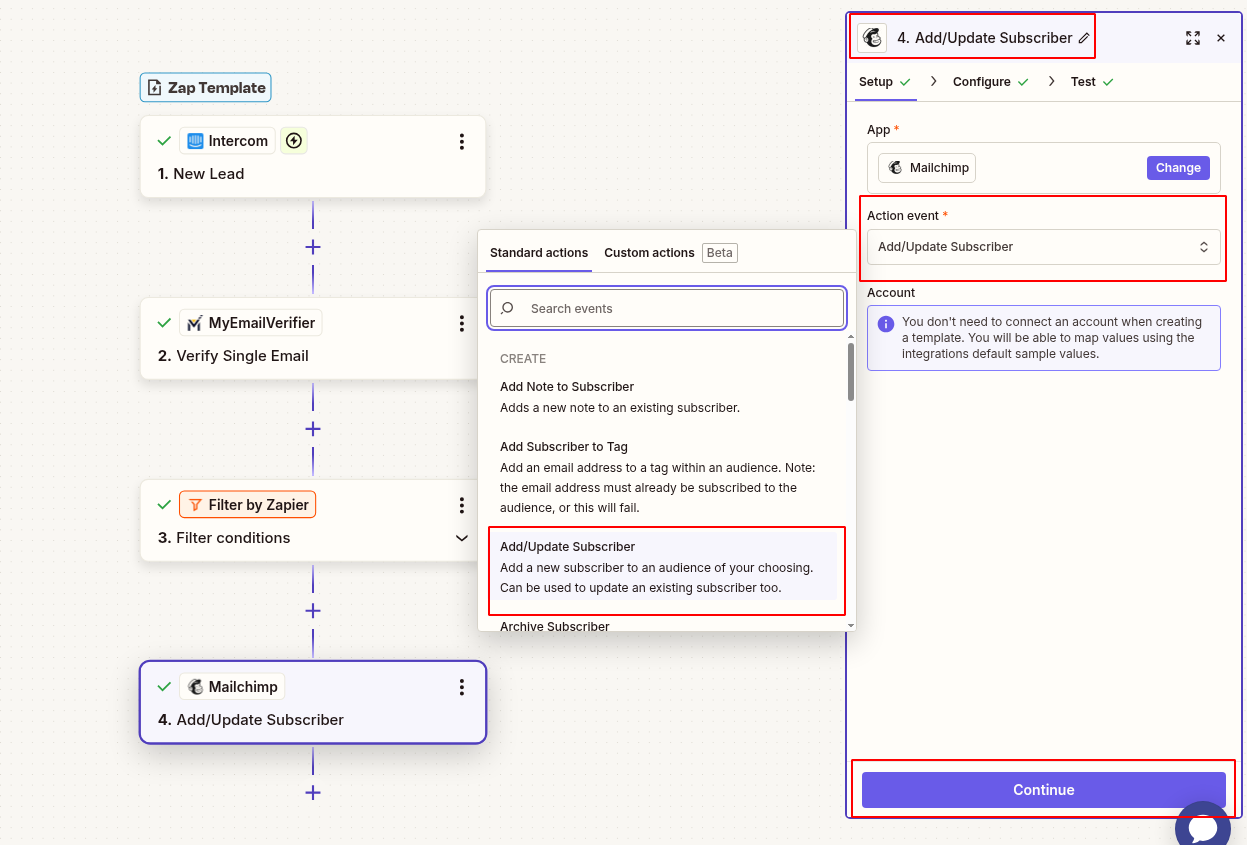Screen dimensions: 1247x845
Task: Expand the Filter conditions chevron
Action: [461, 538]
